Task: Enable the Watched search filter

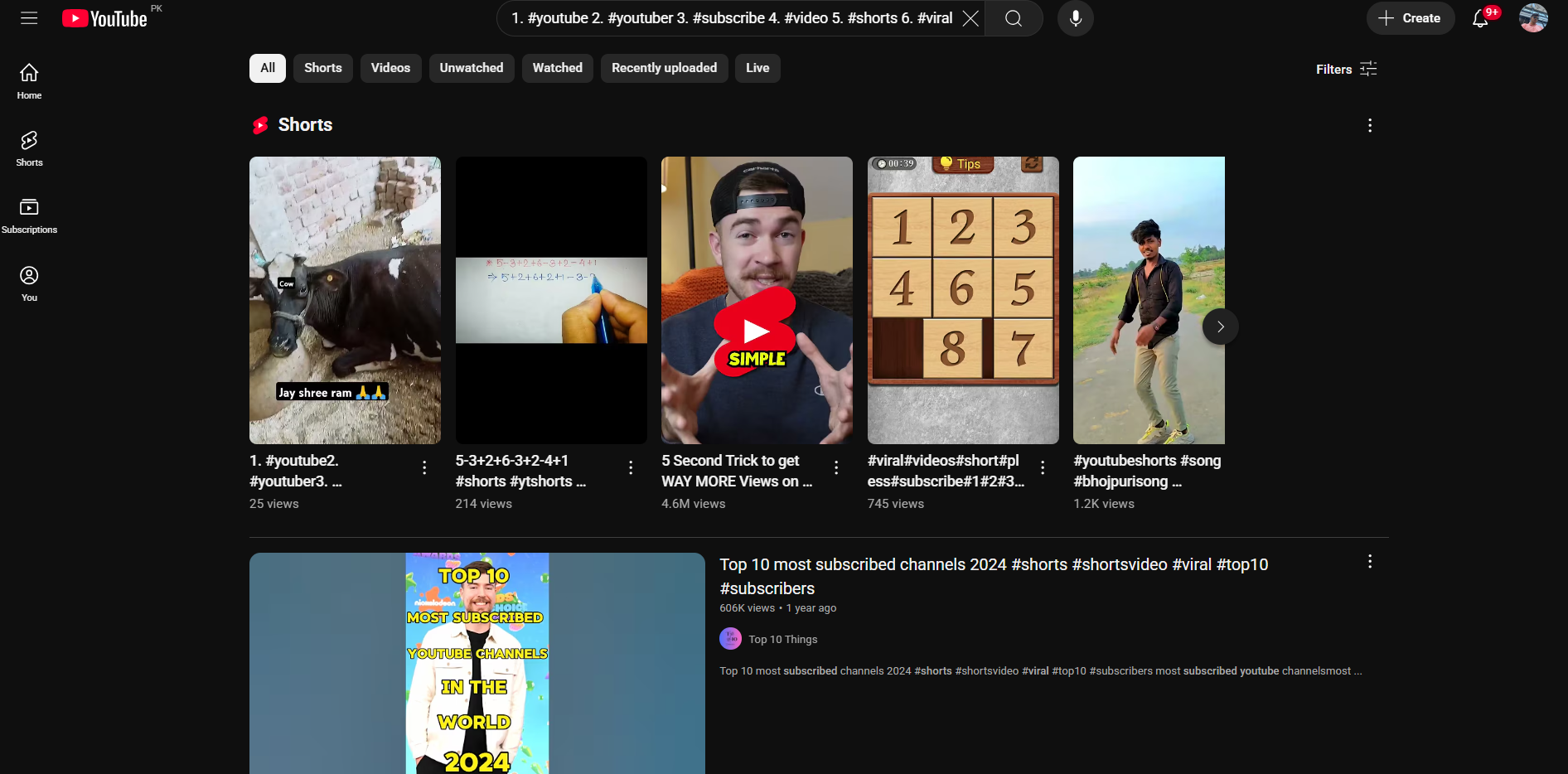Action: click(557, 68)
